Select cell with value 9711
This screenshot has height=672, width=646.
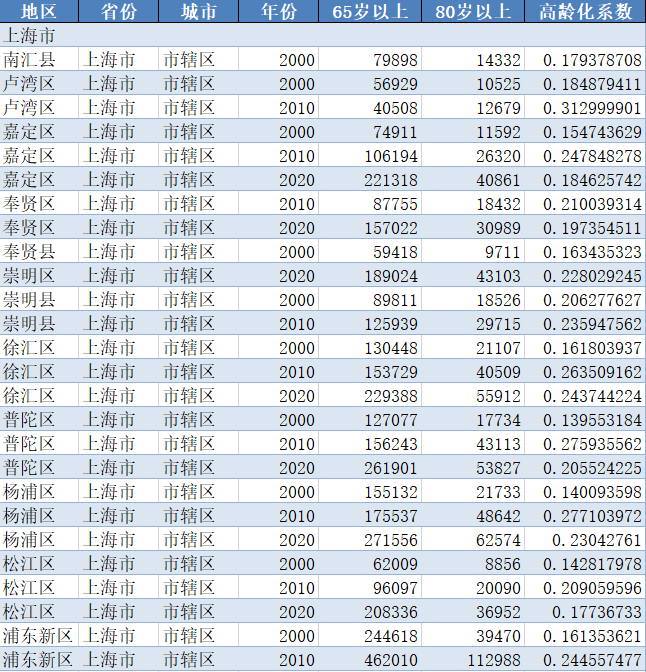pyautogui.click(x=473, y=251)
